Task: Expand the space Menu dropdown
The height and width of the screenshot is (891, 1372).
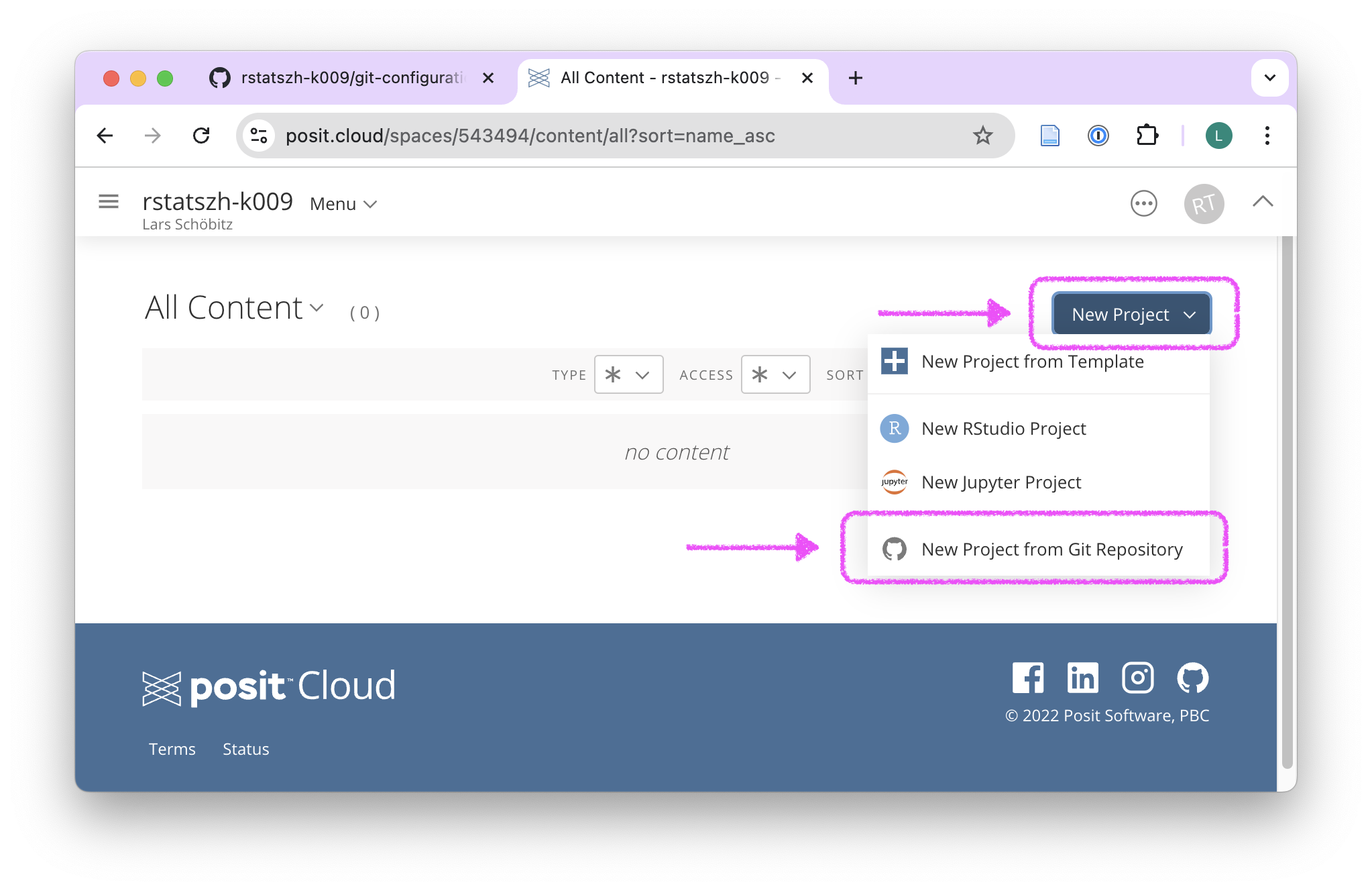Action: click(343, 204)
